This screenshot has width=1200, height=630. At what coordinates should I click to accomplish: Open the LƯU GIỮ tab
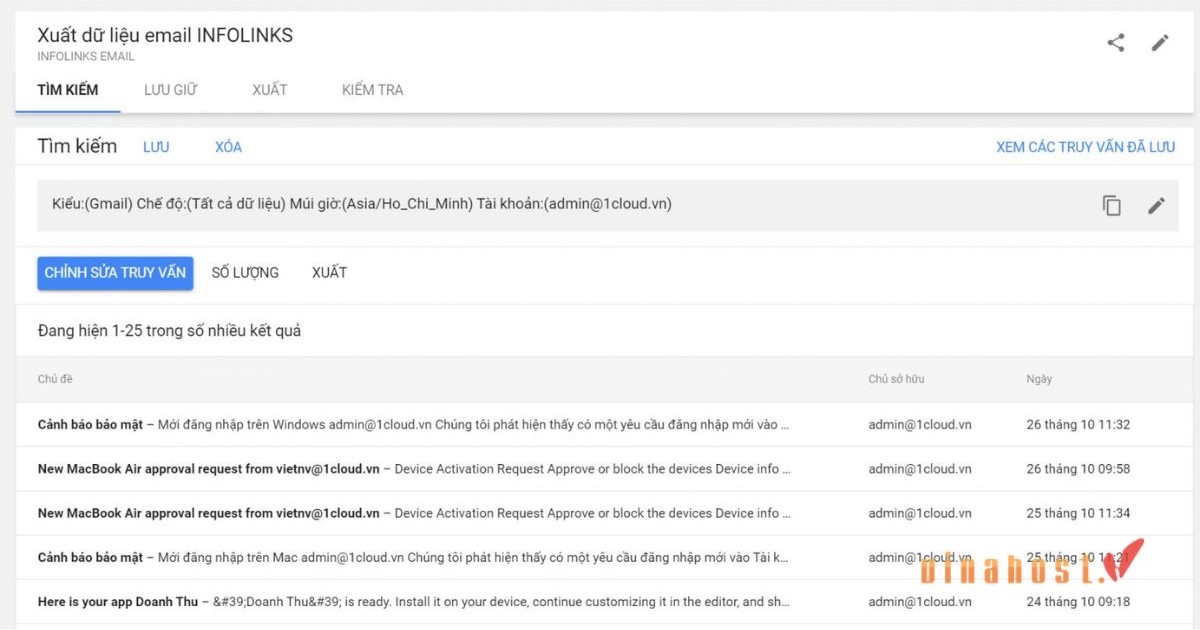click(x=171, y=90)
